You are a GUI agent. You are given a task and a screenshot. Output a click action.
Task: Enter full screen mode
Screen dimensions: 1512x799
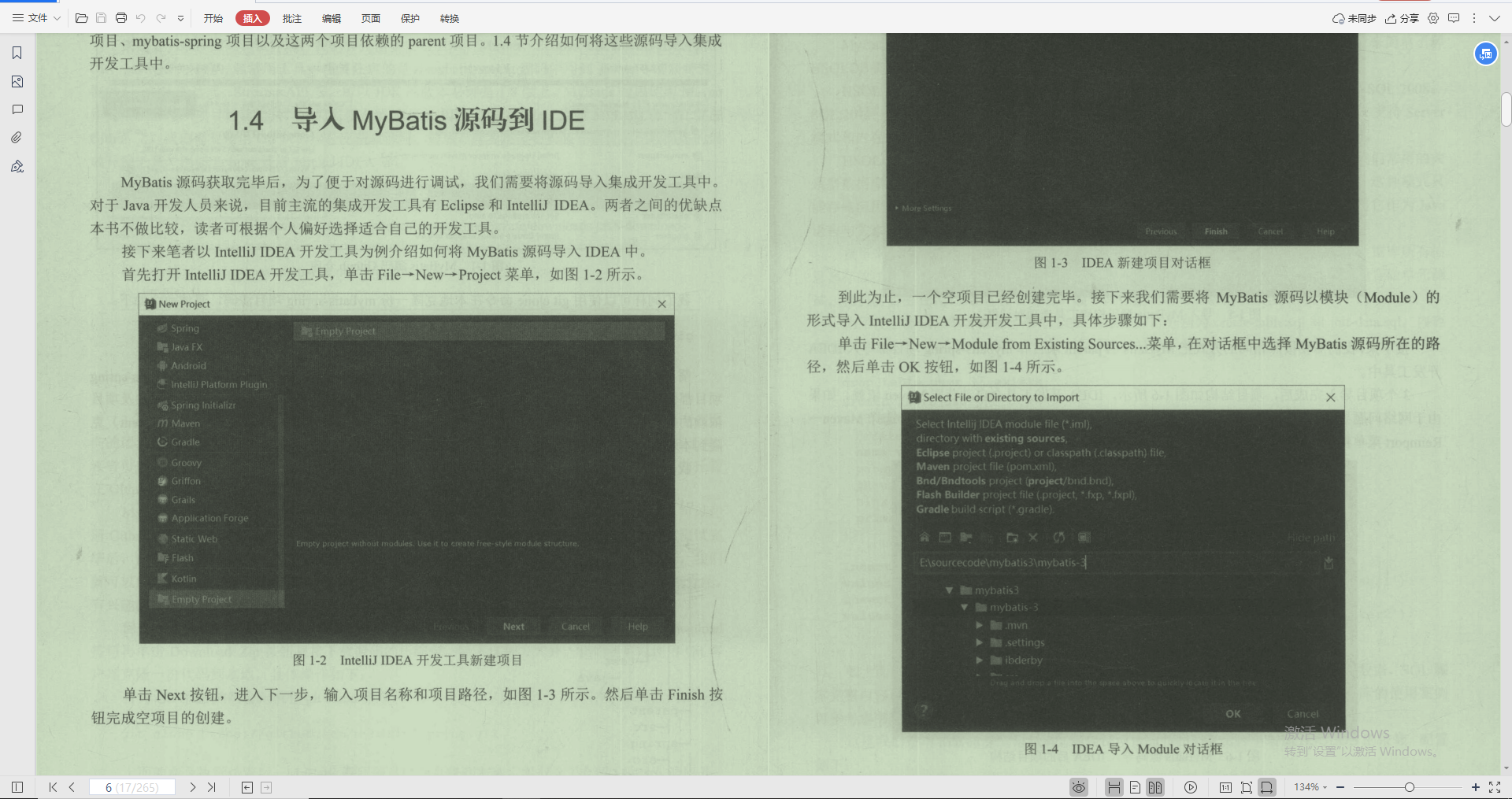coord(1495,787)
